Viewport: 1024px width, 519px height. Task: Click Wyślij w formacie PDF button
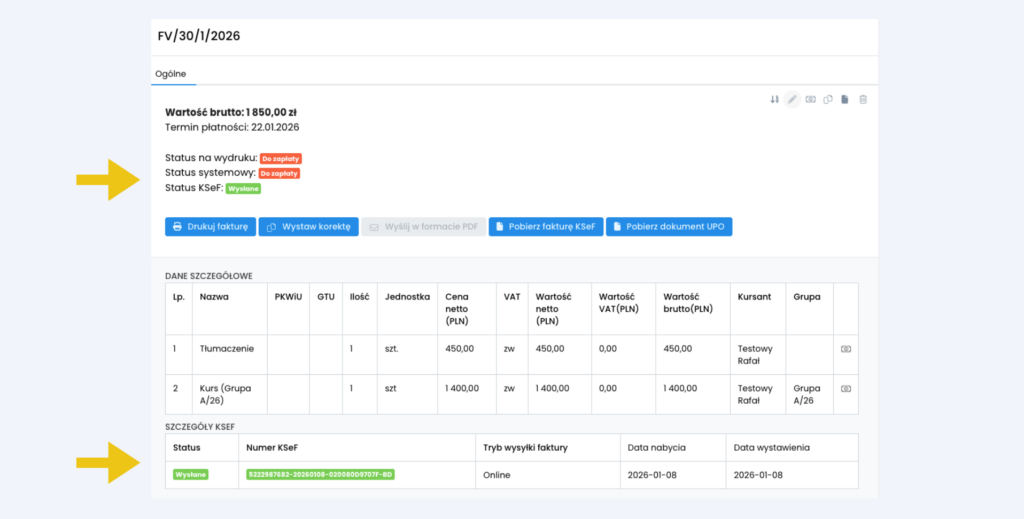(x=423, y=227)
